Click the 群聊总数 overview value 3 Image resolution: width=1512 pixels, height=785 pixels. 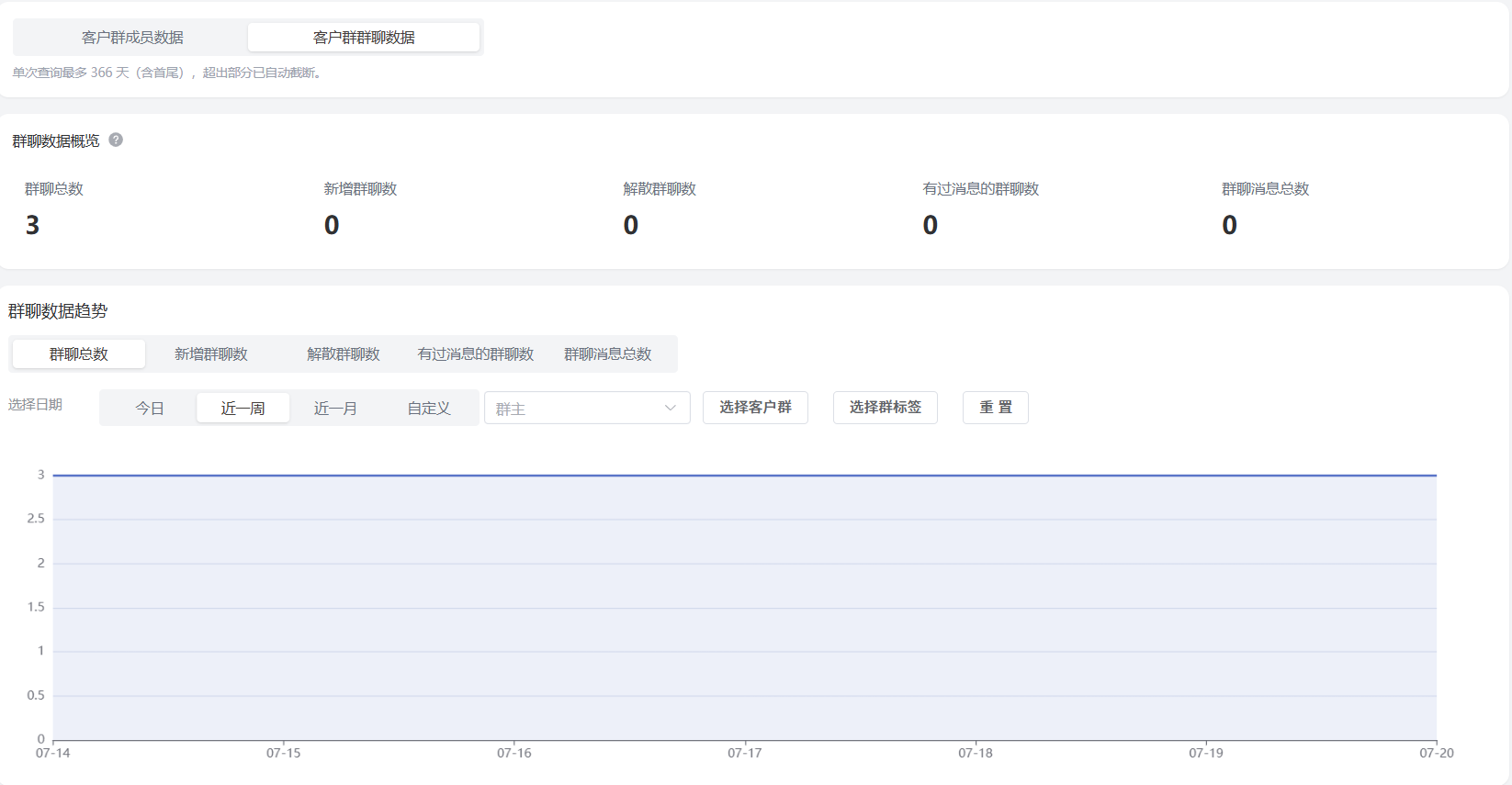click(33, 225)
